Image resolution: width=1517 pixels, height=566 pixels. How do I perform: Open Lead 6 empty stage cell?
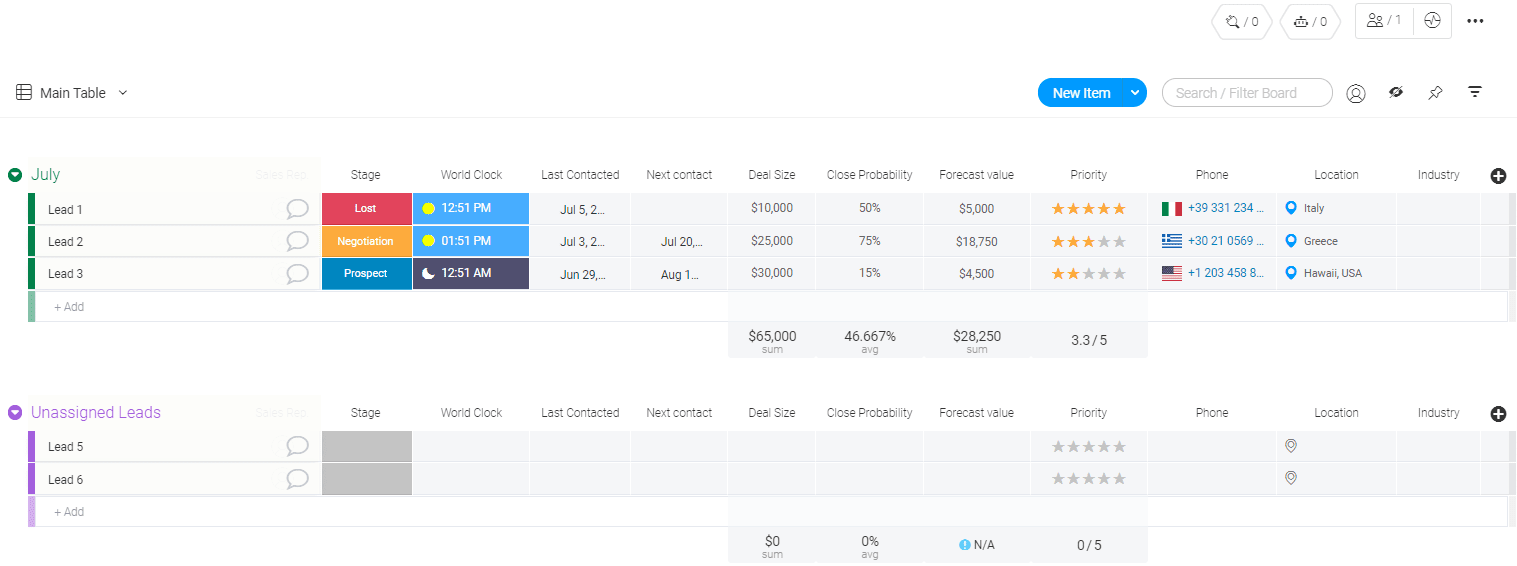pyautogui.click(x=366, y=479)
